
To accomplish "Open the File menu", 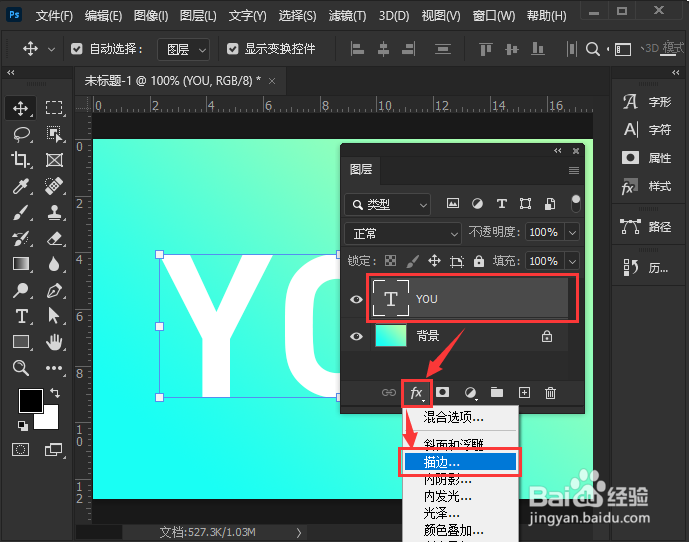I will coord(54,16).
